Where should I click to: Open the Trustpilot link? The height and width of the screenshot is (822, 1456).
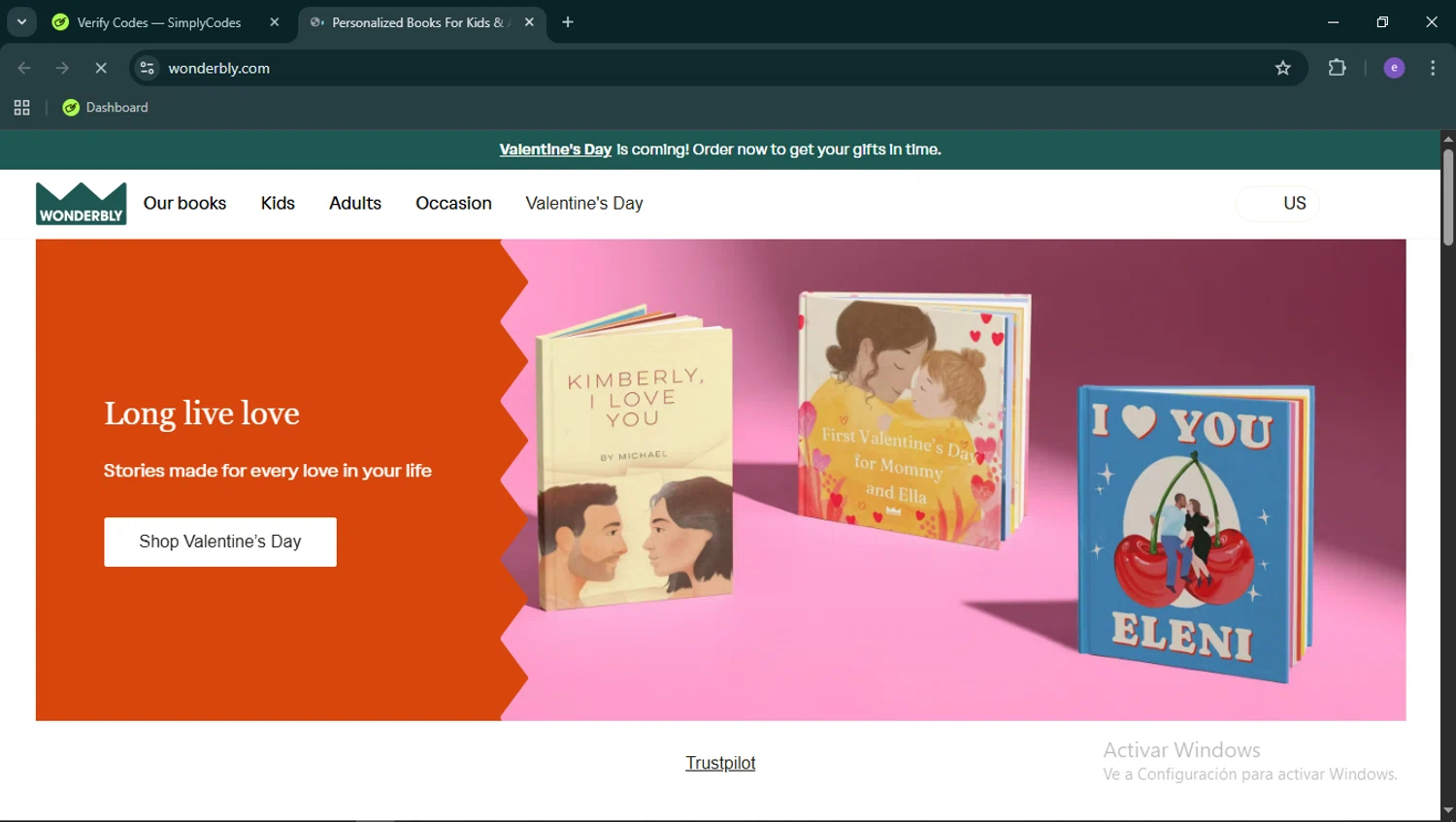(x=720, y=763)
